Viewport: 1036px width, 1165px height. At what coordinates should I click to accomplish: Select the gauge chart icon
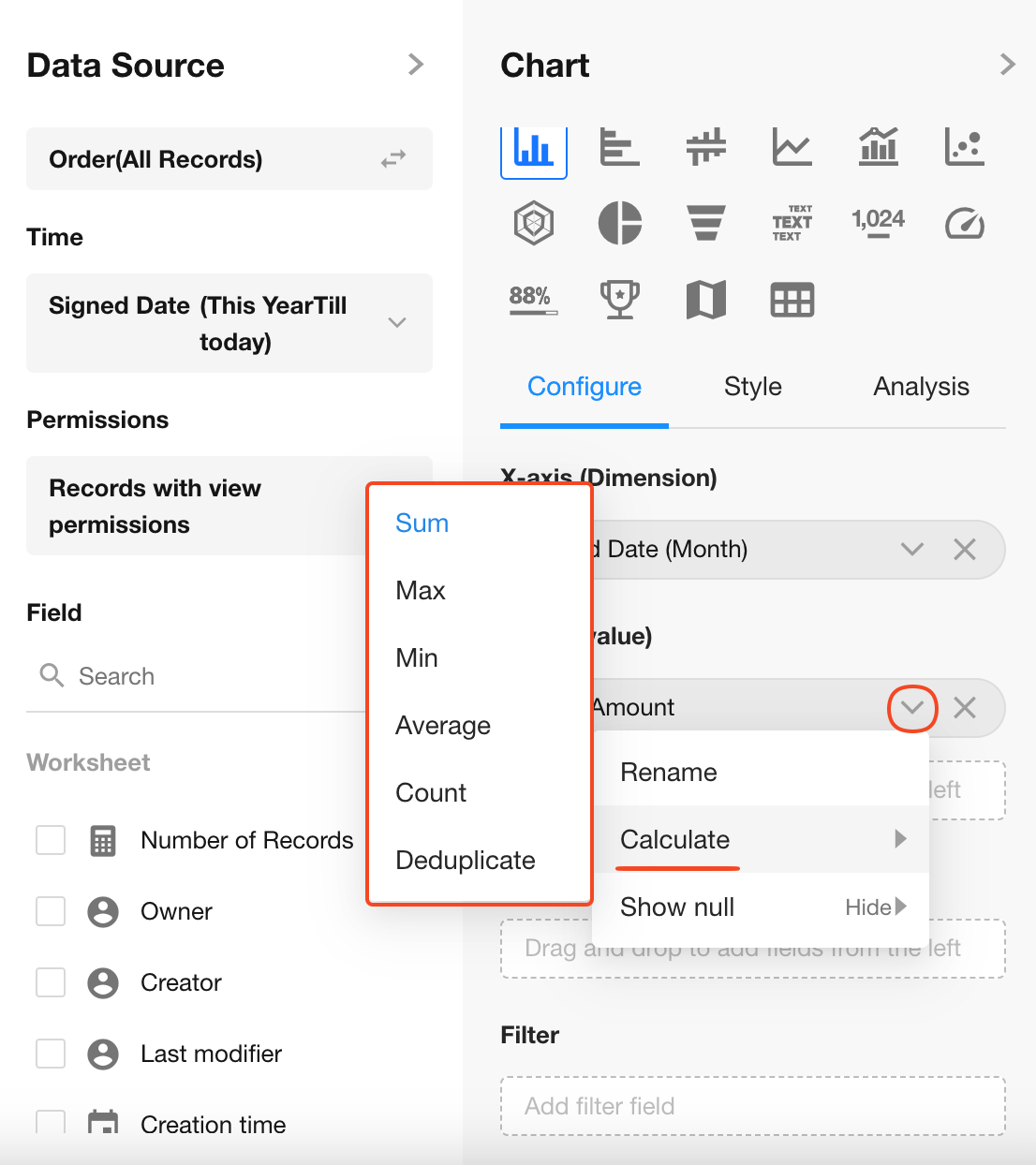point(964,224)
